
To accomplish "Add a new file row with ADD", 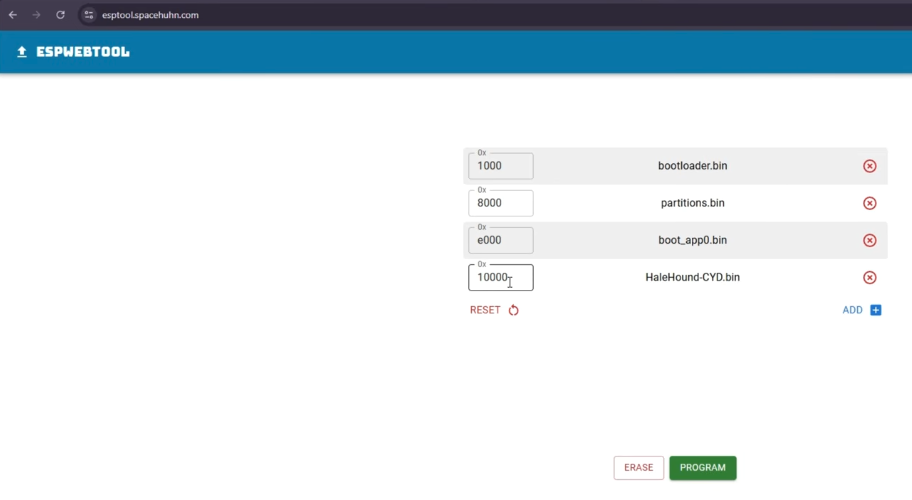I will pyautogui.click(x=861, y=310).
